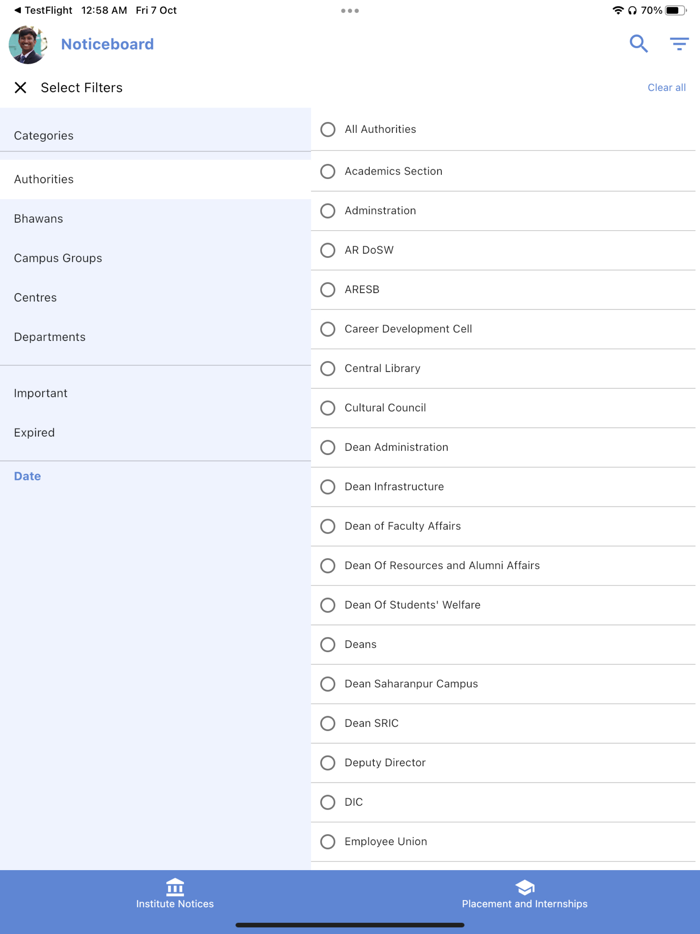Select Dean Of Students' Welfare option
This screenshot has height=934, width=700.
pos(328,605)
